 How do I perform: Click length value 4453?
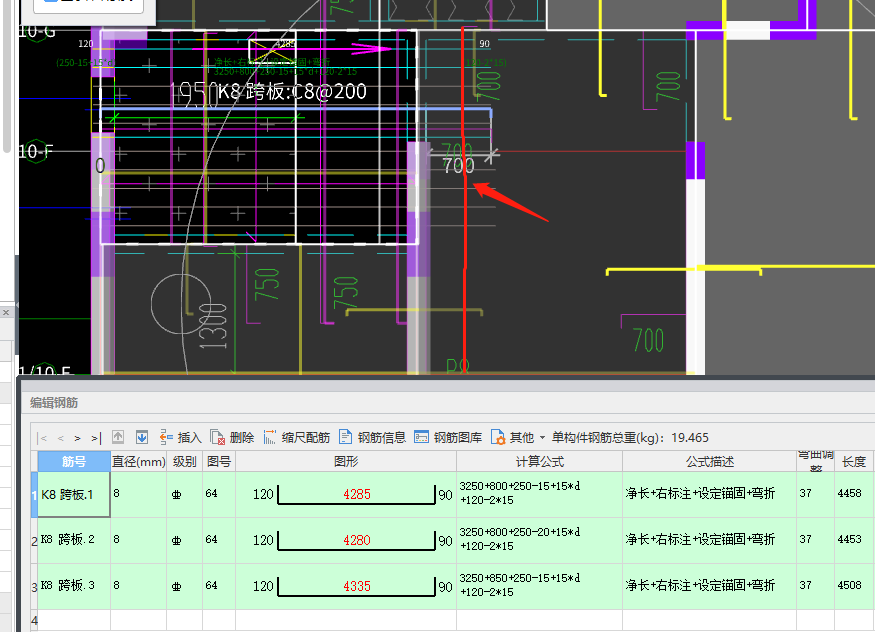click(x=849, y=539)
